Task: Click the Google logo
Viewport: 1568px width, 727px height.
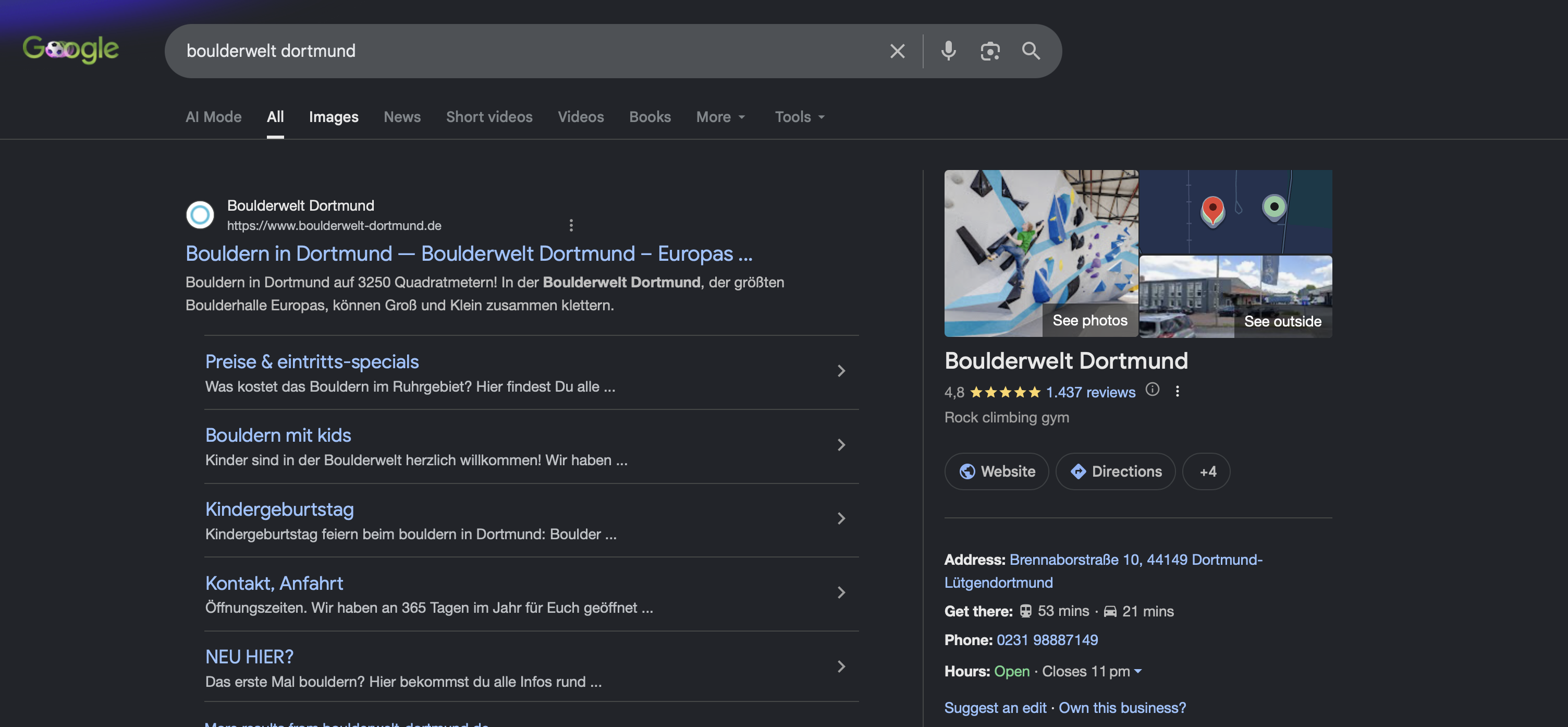Action: [x=70, y=50]
